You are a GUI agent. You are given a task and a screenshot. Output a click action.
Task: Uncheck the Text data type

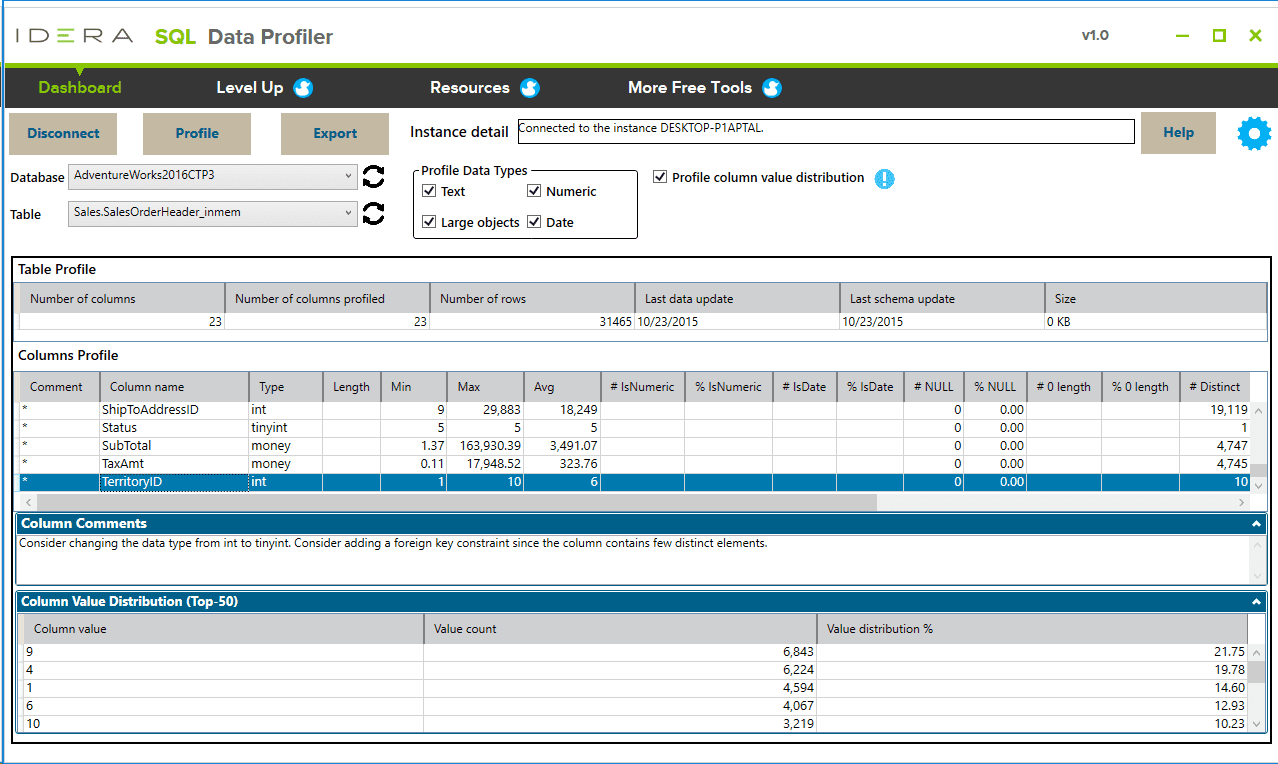point(429,191)
